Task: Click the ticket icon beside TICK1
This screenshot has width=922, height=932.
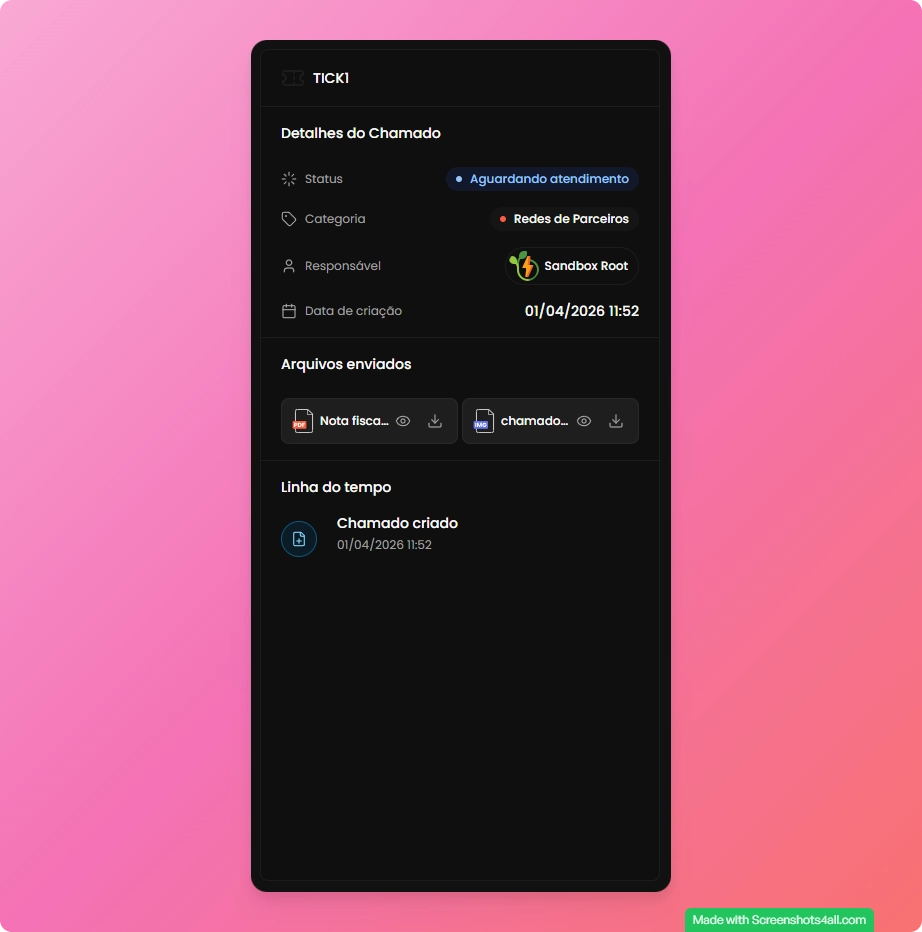Action: [x=292, y=78]
